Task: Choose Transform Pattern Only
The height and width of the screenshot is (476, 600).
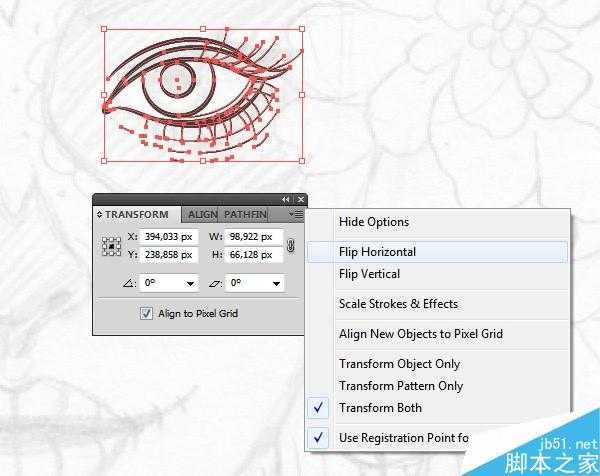Action: pos(437,386)
